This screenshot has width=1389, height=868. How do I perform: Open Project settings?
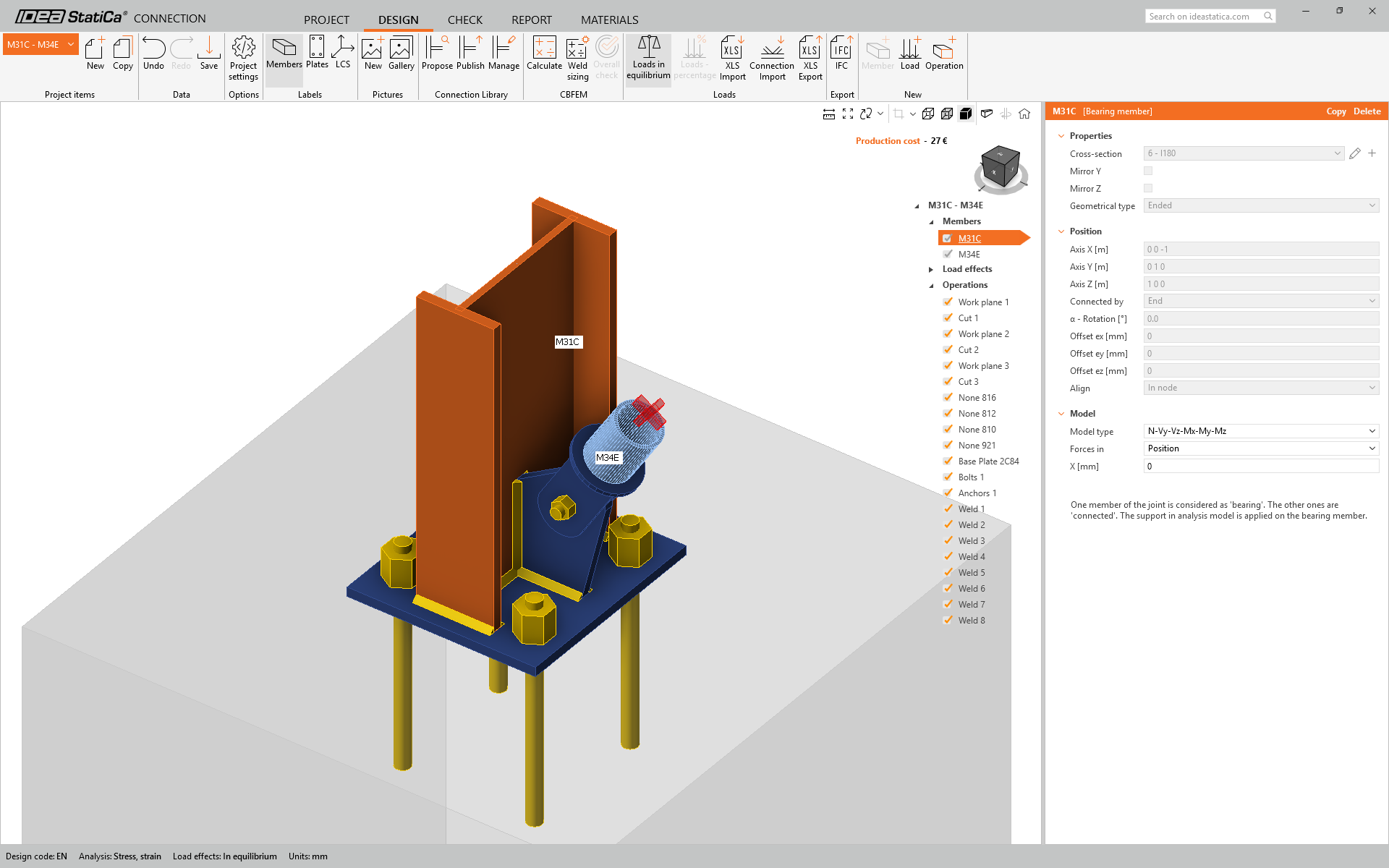(243, 58)
